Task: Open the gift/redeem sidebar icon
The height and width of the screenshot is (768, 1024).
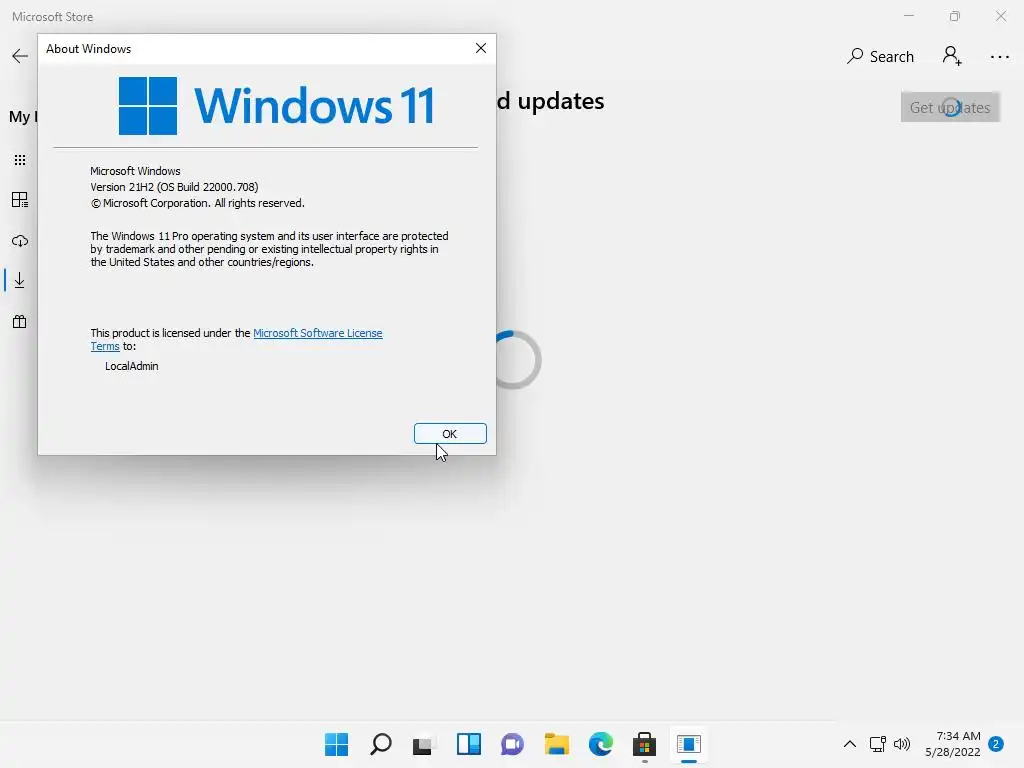Action: tap(20, 321)
